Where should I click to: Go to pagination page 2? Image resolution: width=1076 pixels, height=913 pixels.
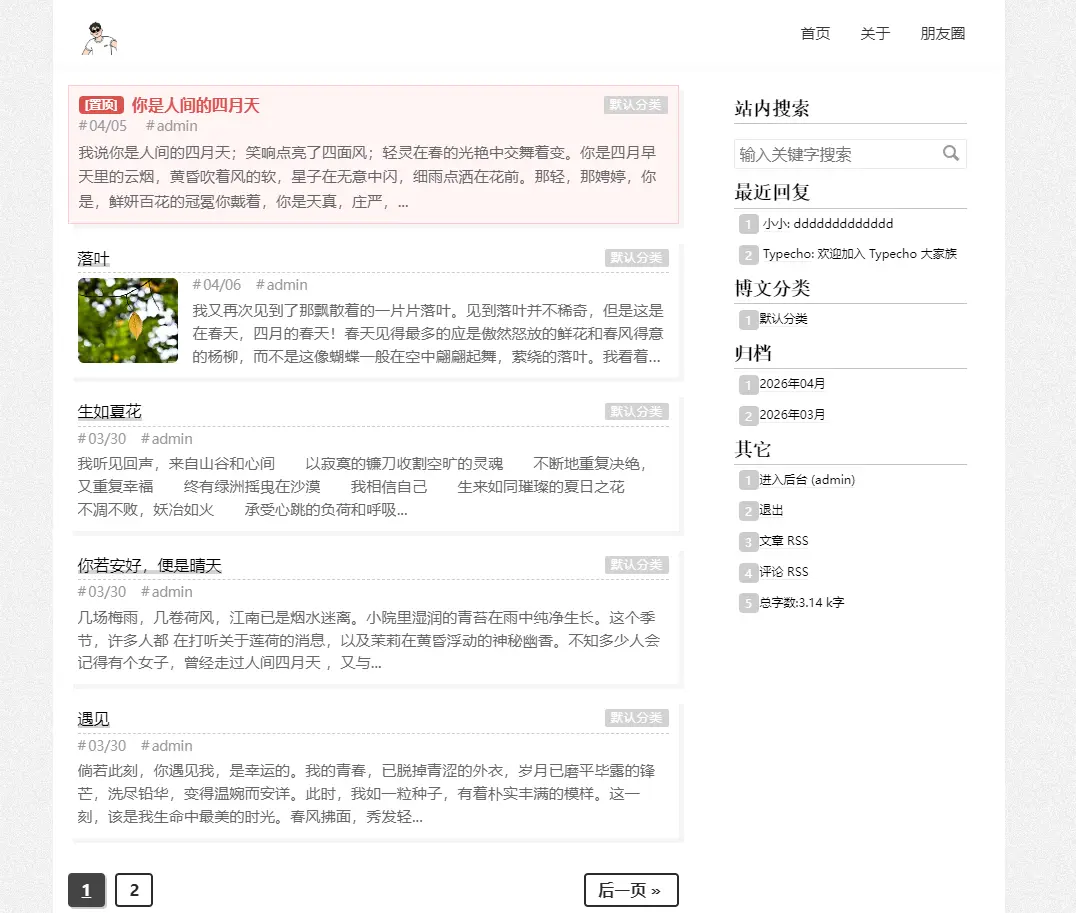134,890
